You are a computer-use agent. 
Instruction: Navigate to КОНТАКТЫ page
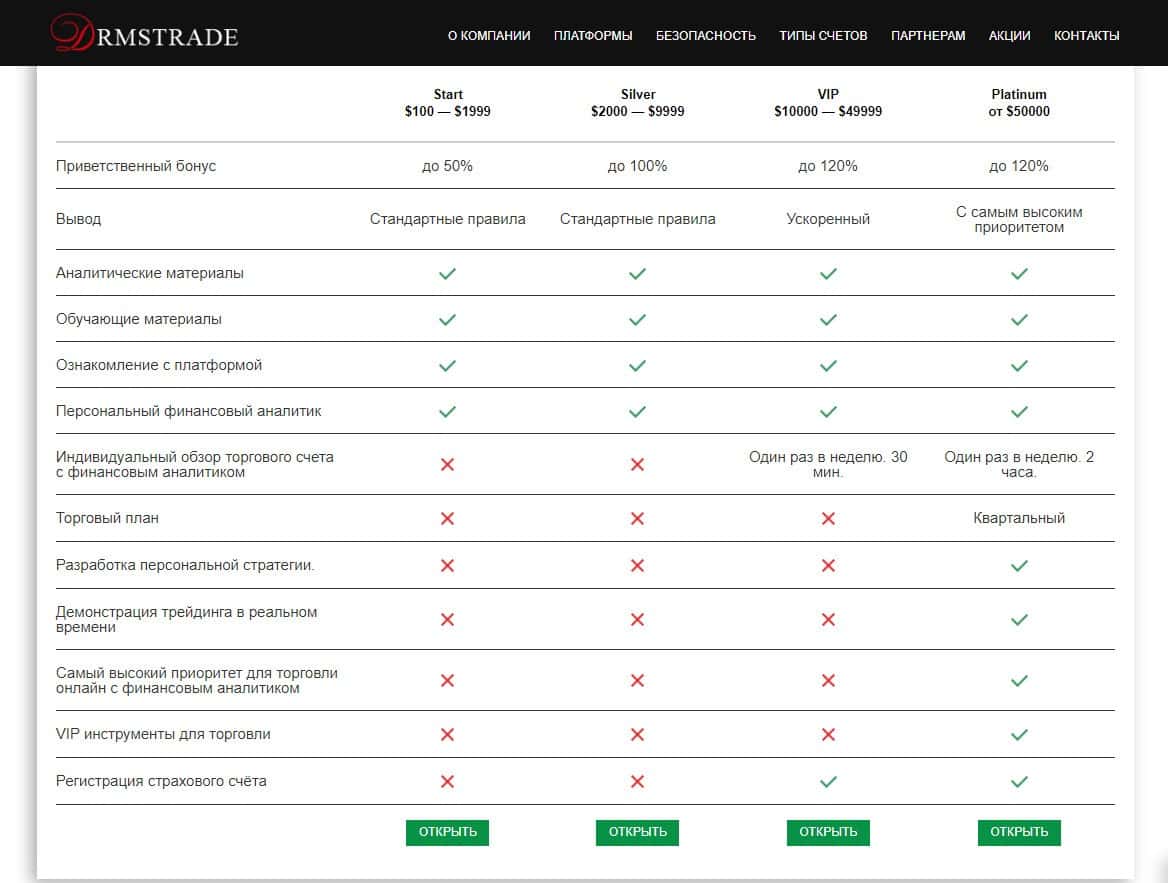click(x=1086, y=35)
